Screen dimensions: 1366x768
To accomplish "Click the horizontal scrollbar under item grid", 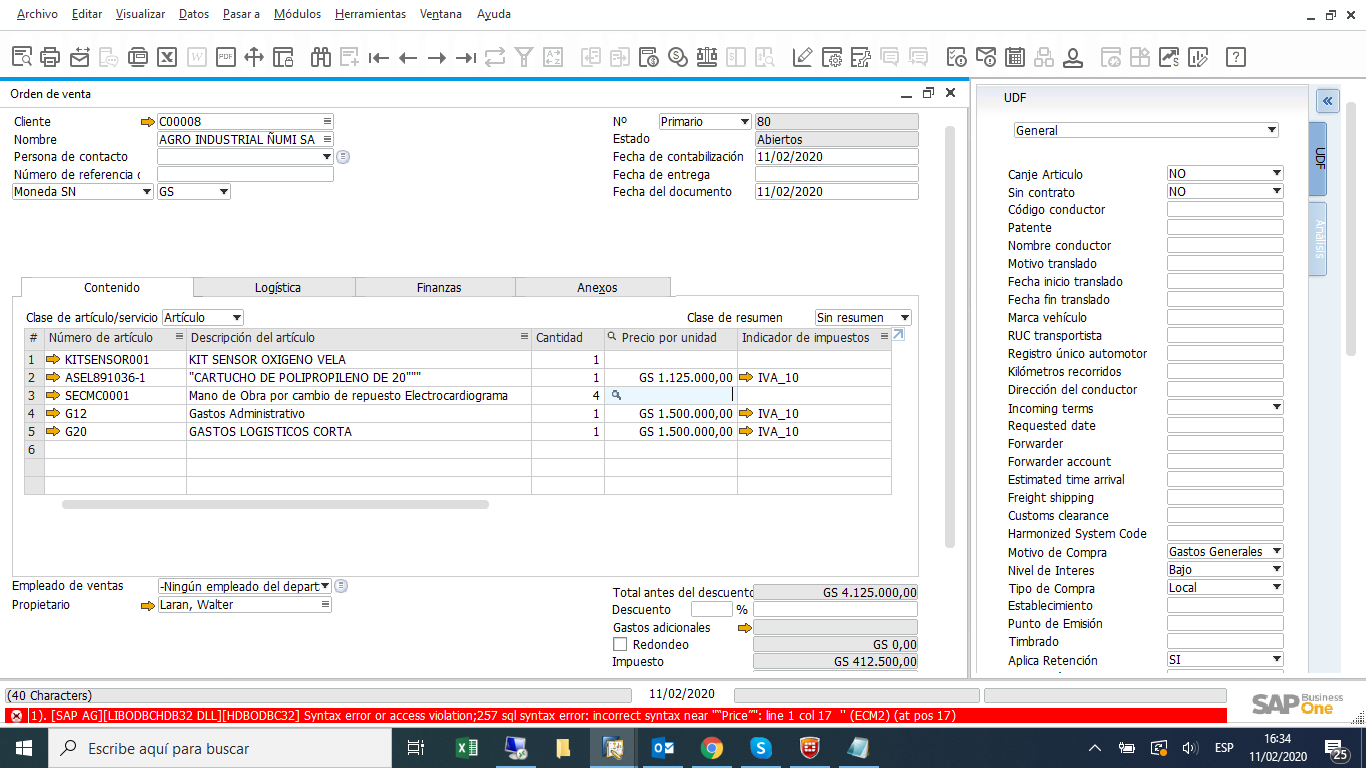I will click(275, 505).
